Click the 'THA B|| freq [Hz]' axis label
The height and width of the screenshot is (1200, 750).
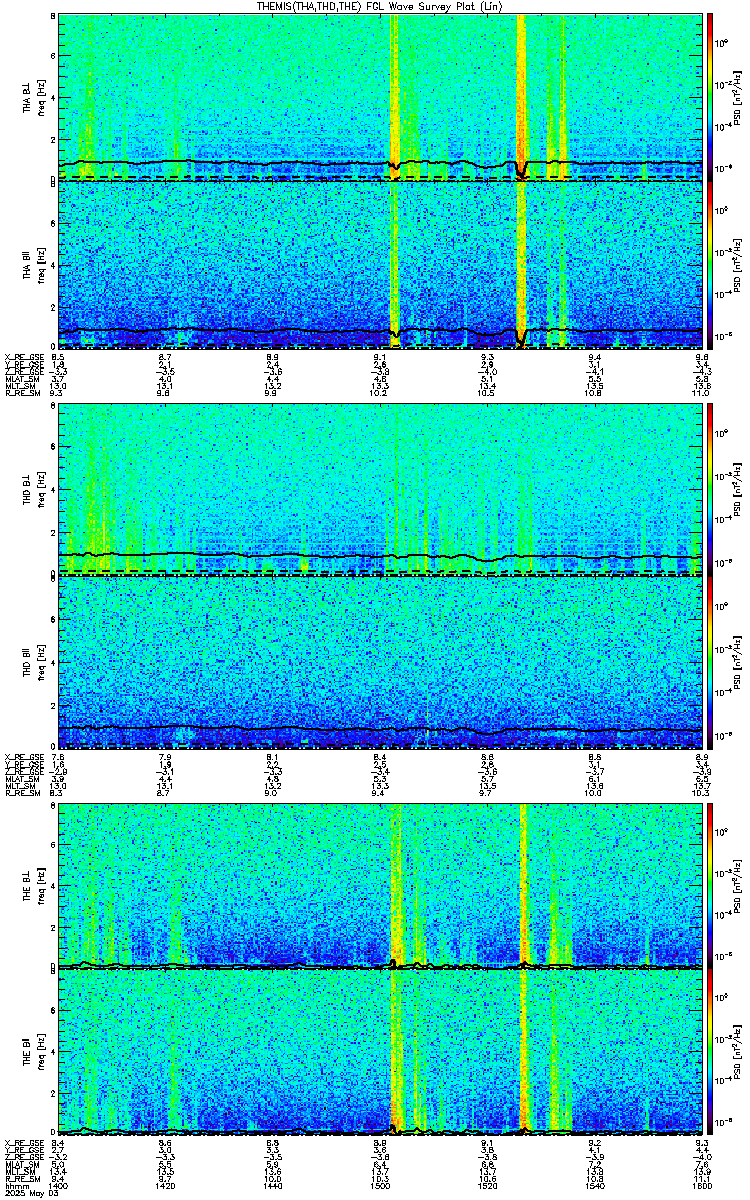click(x=33, y=265)
